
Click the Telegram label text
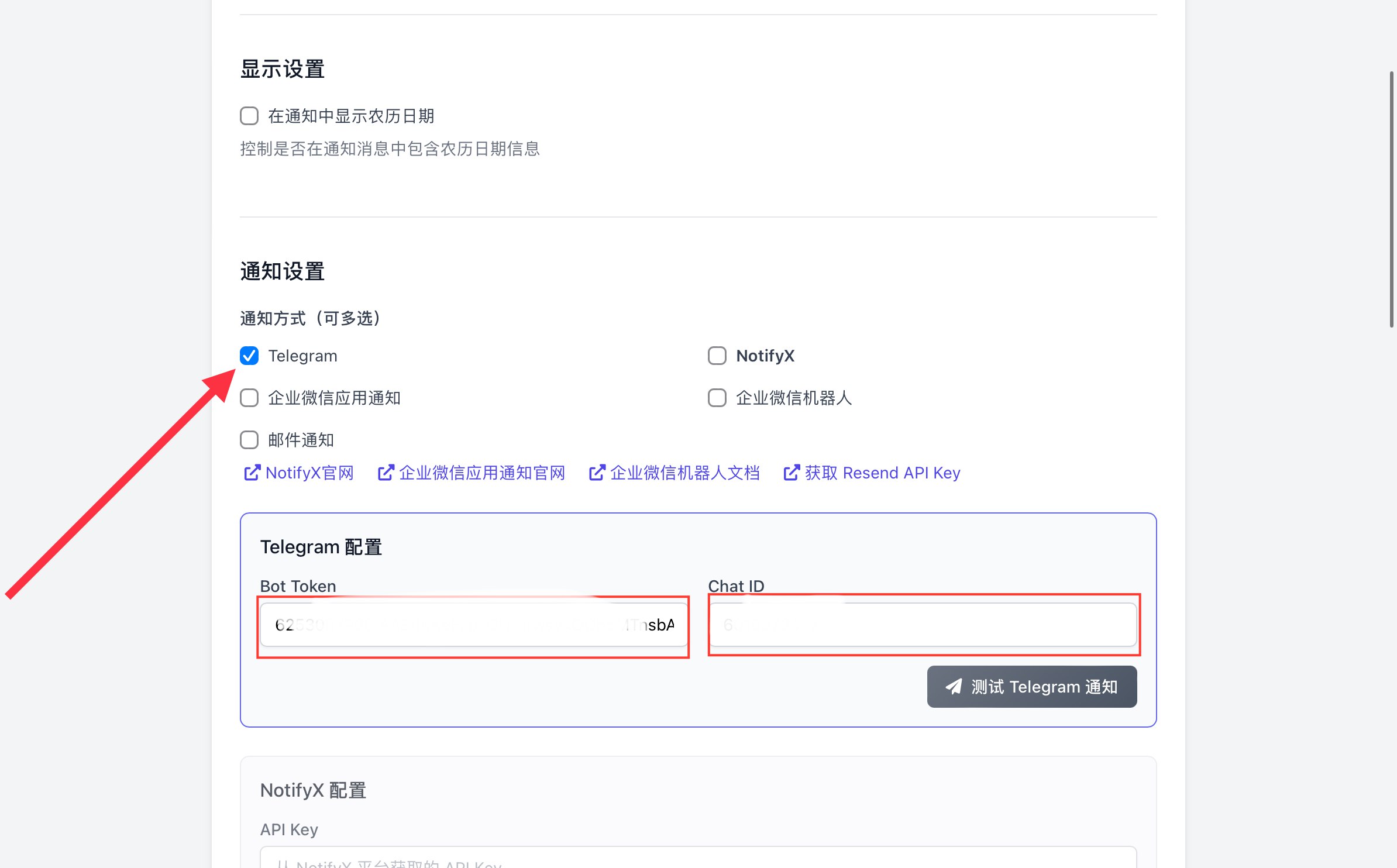[303, 356]
